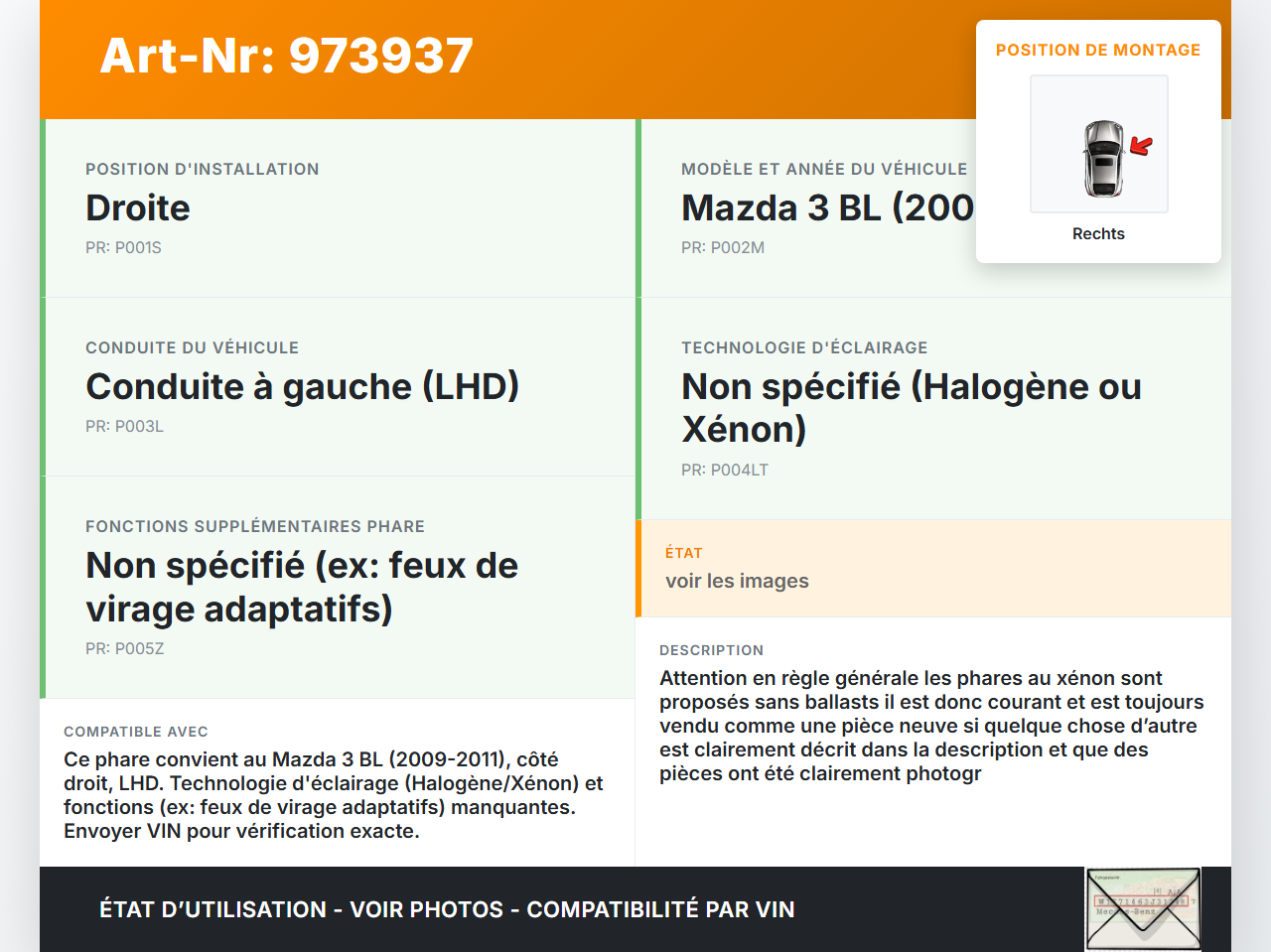Click the Art-Nr: 973937 title
Screen dimensions: 1271x952
pos(287,56)
